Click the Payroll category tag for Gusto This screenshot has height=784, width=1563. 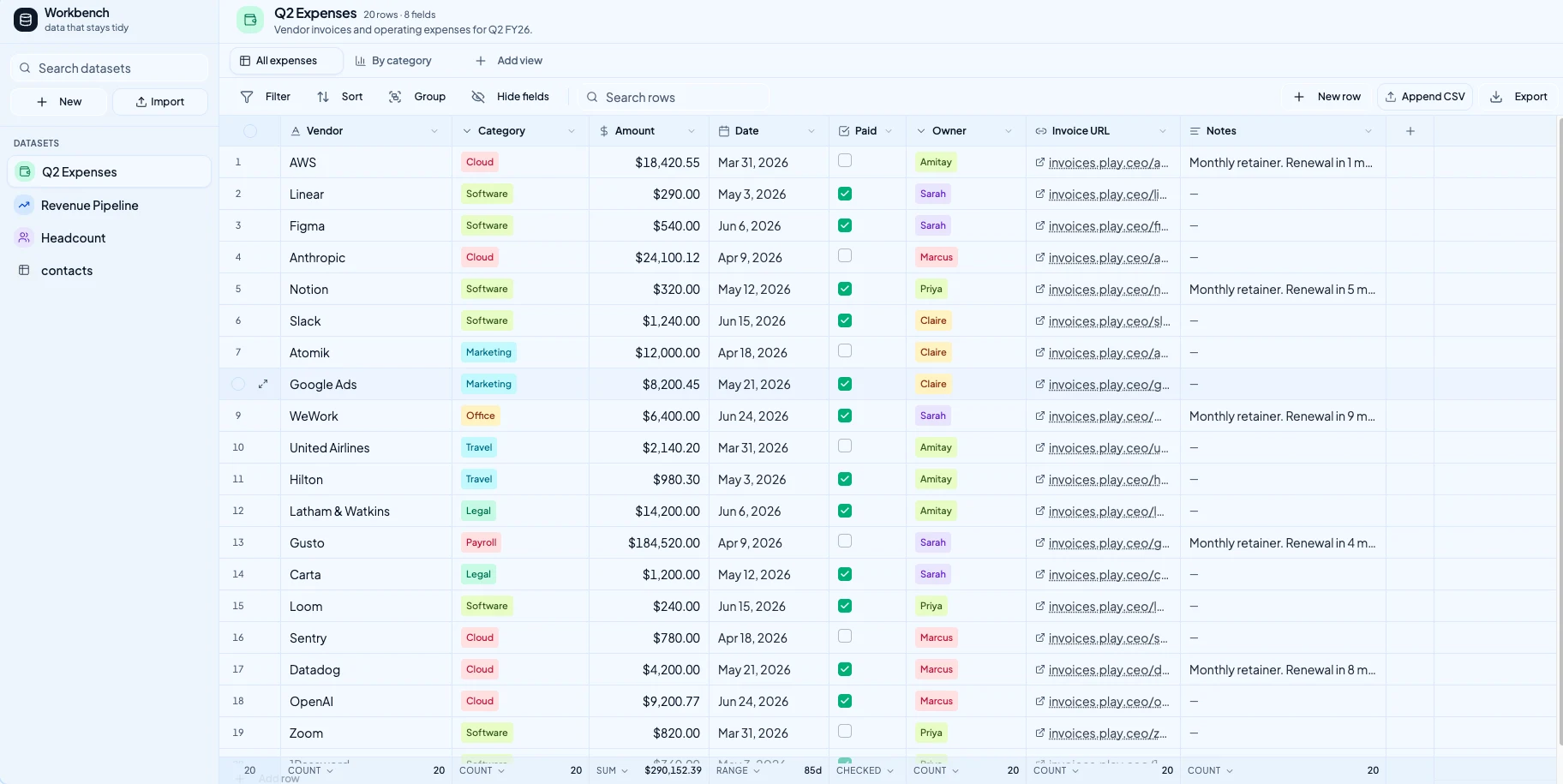coord(481,542)
